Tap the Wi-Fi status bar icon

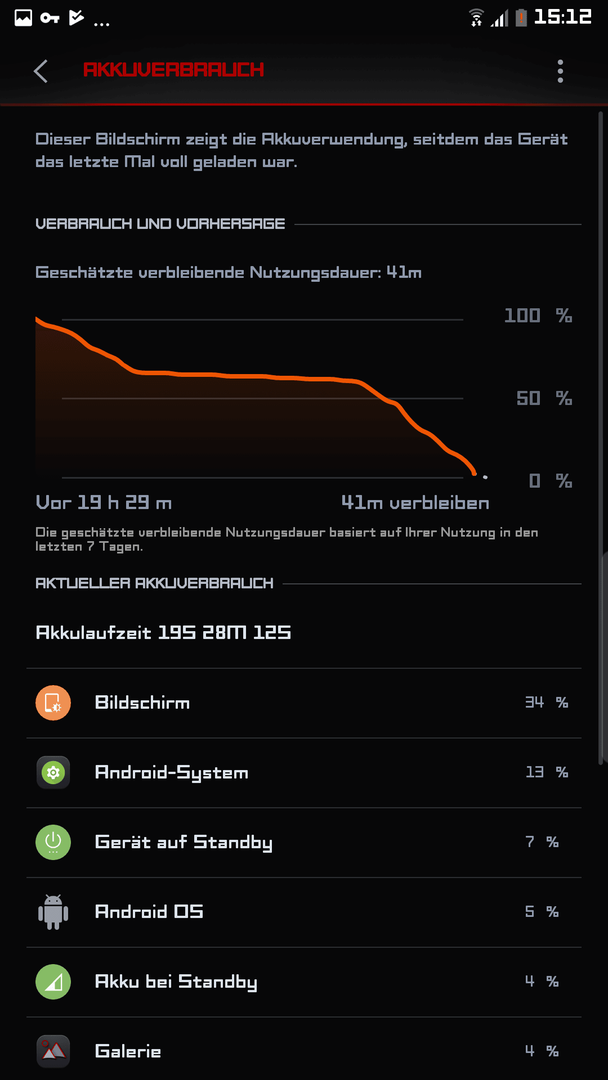point(476,17)
